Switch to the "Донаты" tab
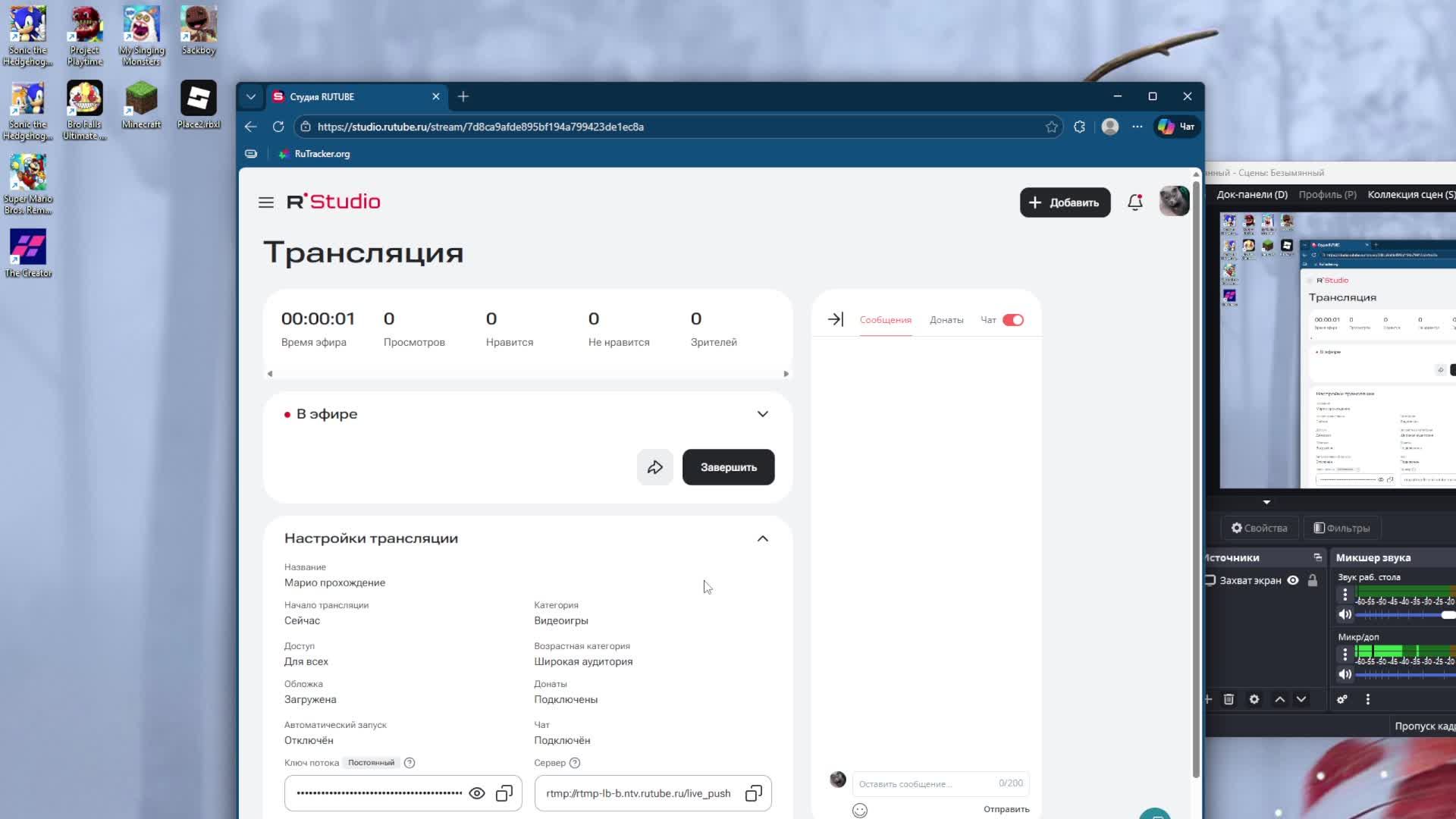1456x819 pixels. point(946,320)
